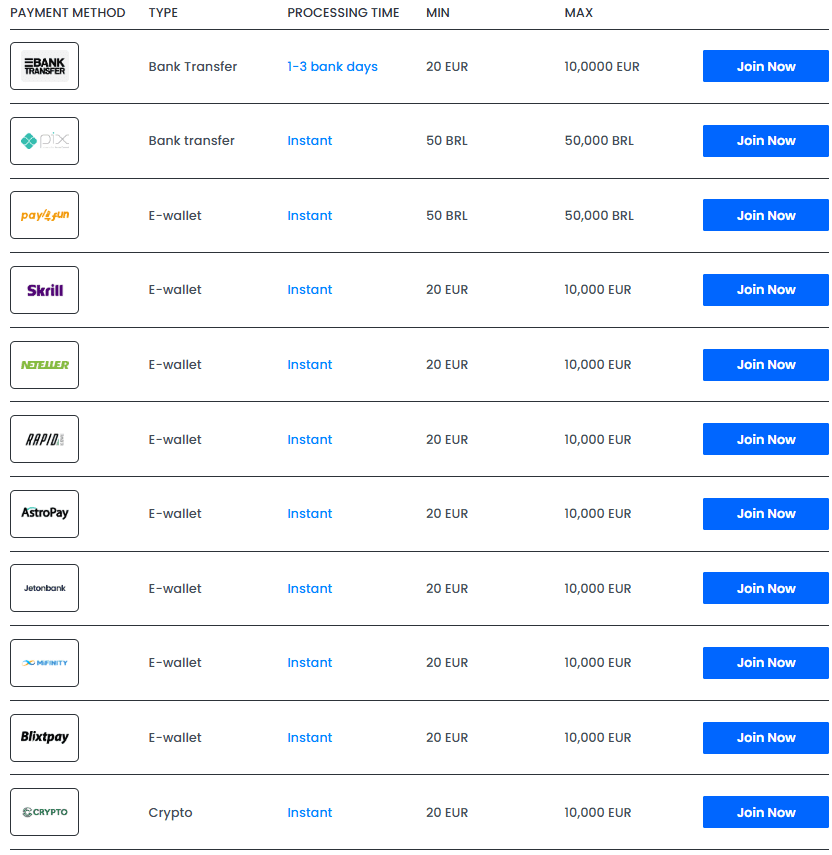This screenshot has width=832, height=855.
Task: Select the Blixtpay logo
Action: [x=44, y=738]
